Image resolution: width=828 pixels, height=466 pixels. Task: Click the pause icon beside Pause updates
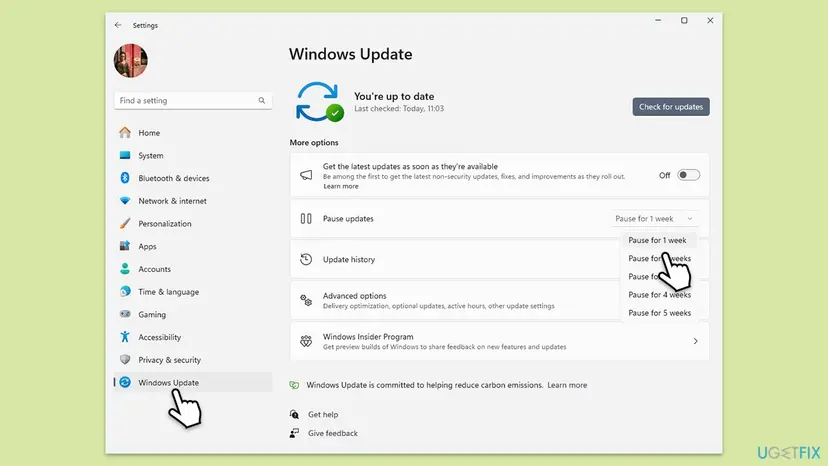pyautogui.click(x=306, y=218)
